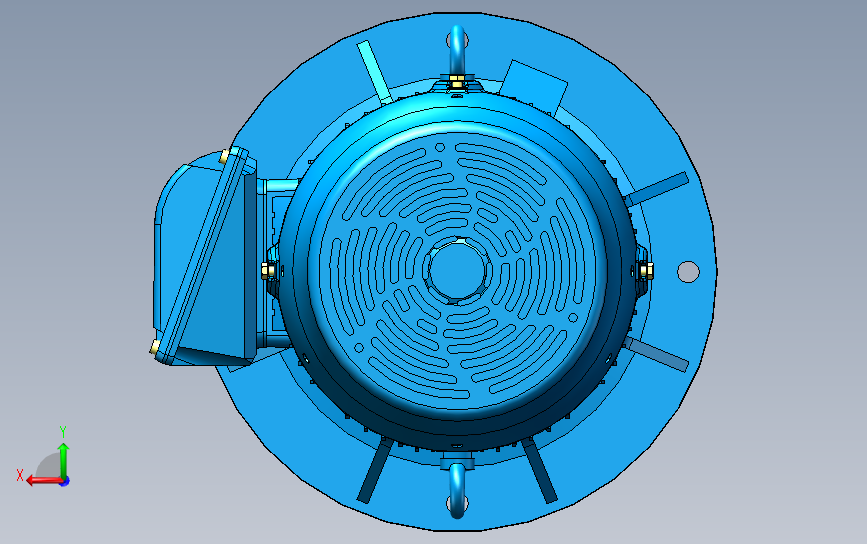Pick the small round hole atop fan grille
Viewport: 867px width, 544px height.
pos(440,148)
